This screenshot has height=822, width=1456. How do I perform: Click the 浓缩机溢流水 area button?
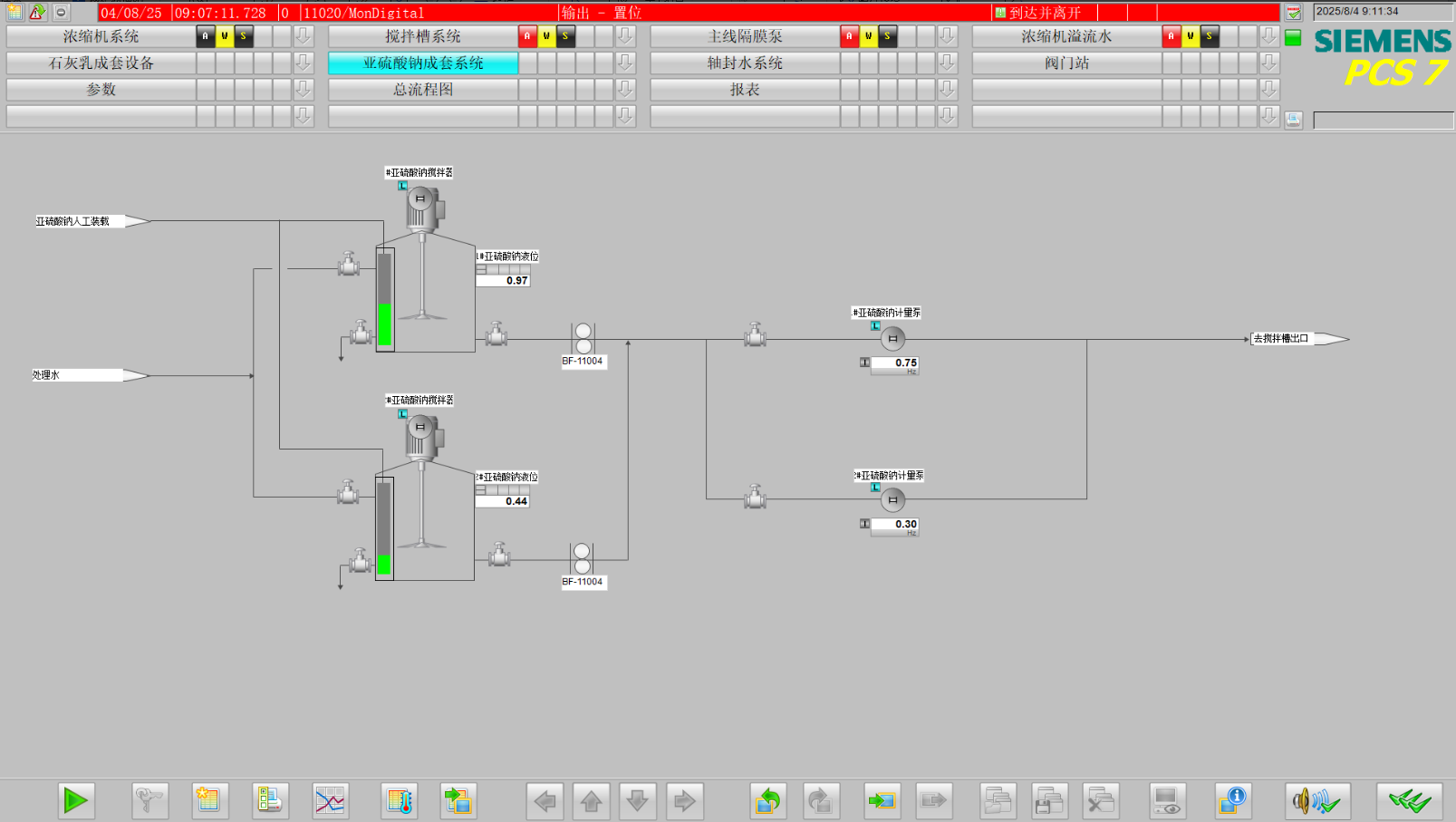point(1066,36)
